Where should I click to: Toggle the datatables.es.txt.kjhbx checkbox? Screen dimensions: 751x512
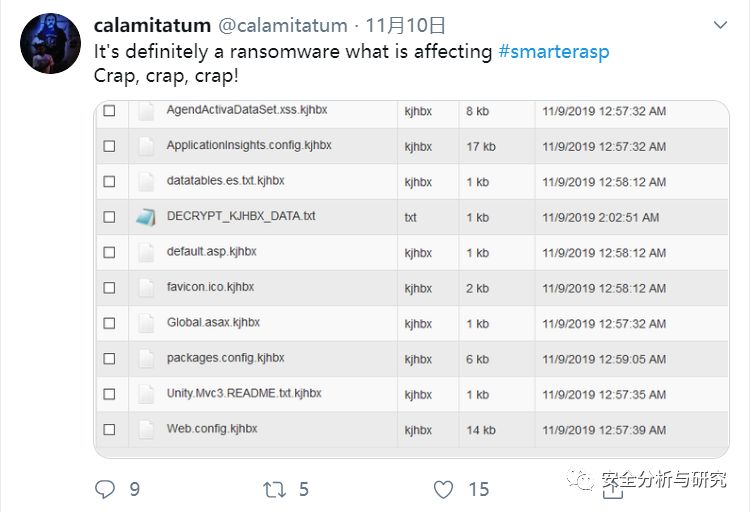pos(109,182)
